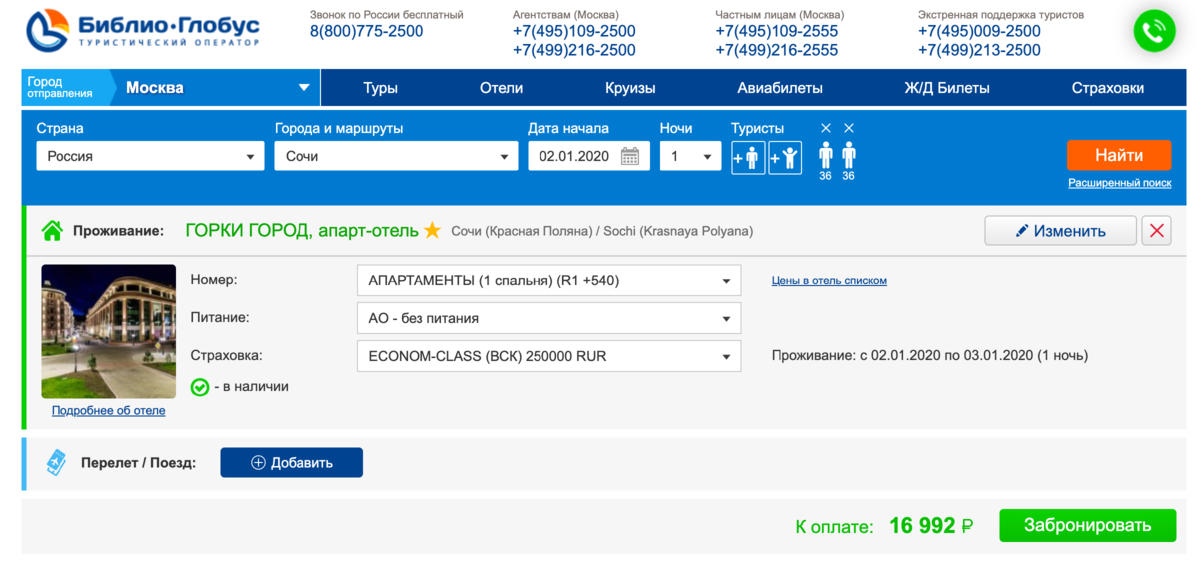
Task: Open the hotel photo thumbnail
Action: 109,331
